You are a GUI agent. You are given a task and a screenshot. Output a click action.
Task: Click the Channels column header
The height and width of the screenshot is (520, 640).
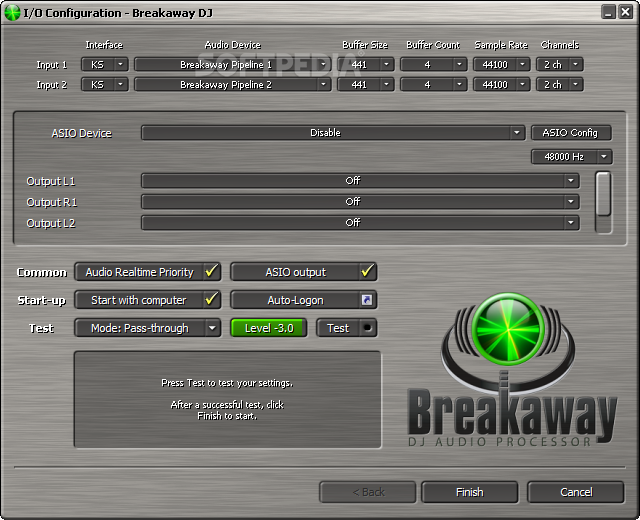(560, 44)
